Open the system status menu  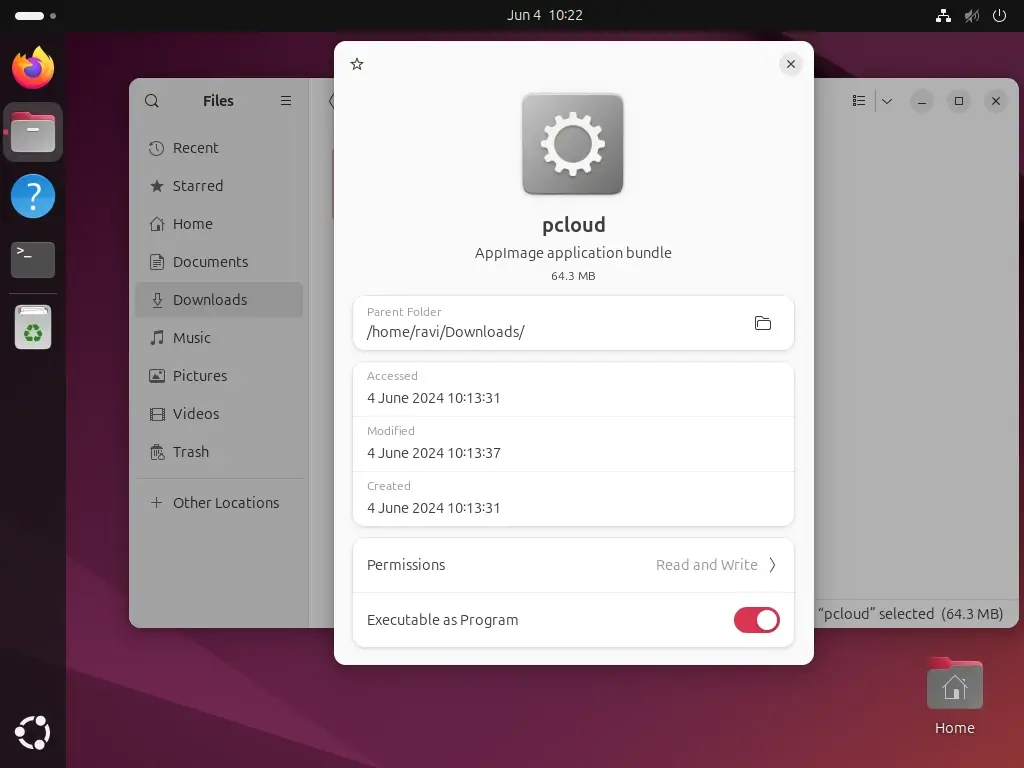click(971, 15)
